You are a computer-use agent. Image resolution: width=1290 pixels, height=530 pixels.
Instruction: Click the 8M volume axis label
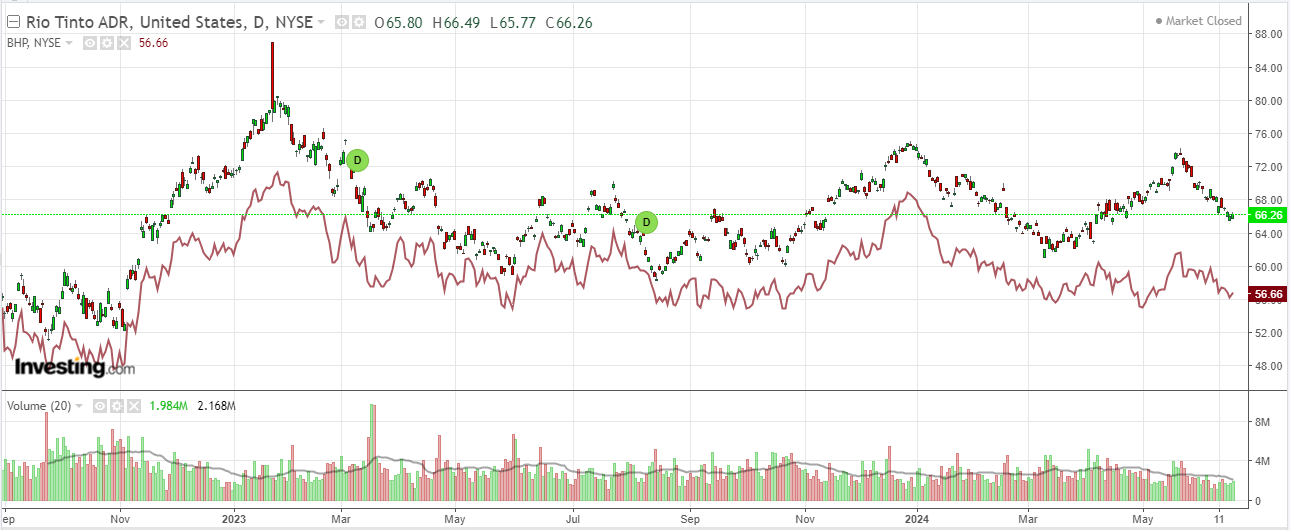coord(1262,423)
